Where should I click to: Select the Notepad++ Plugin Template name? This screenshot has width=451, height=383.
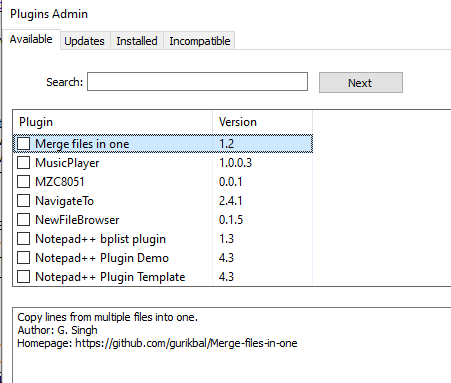coord(110,277)
